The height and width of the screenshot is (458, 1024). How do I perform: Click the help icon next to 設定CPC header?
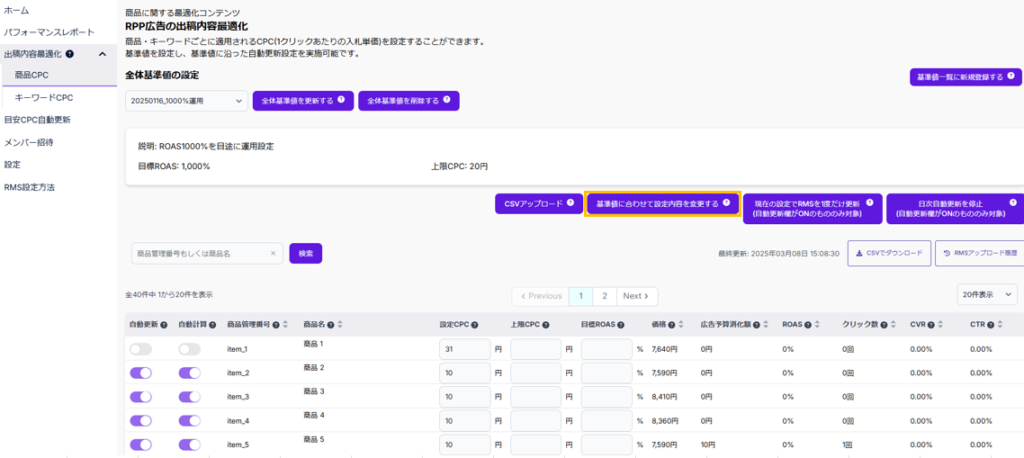click(474, 324)
